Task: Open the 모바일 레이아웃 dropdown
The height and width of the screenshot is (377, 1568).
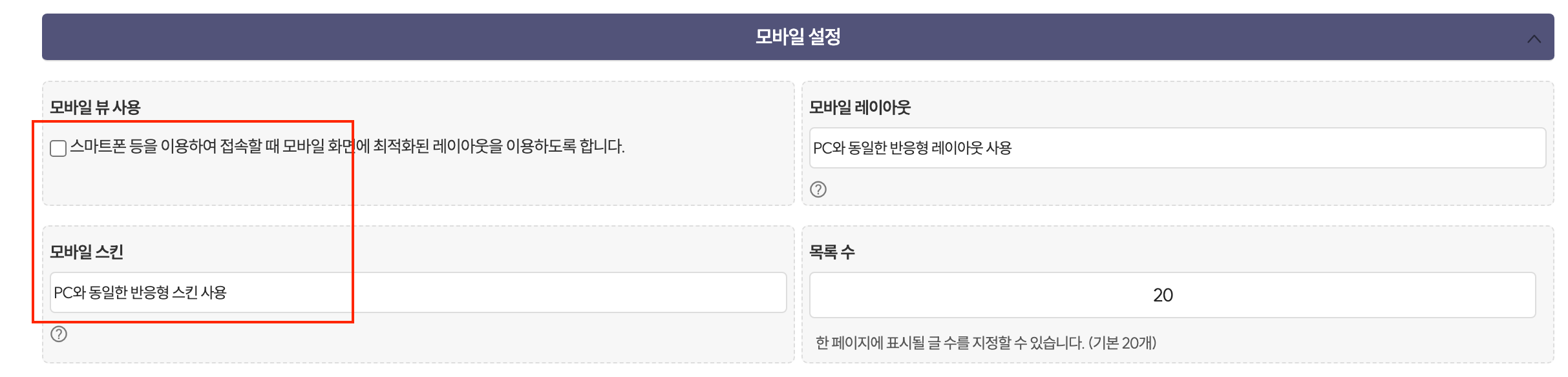Action: [x=1178, y=148]
